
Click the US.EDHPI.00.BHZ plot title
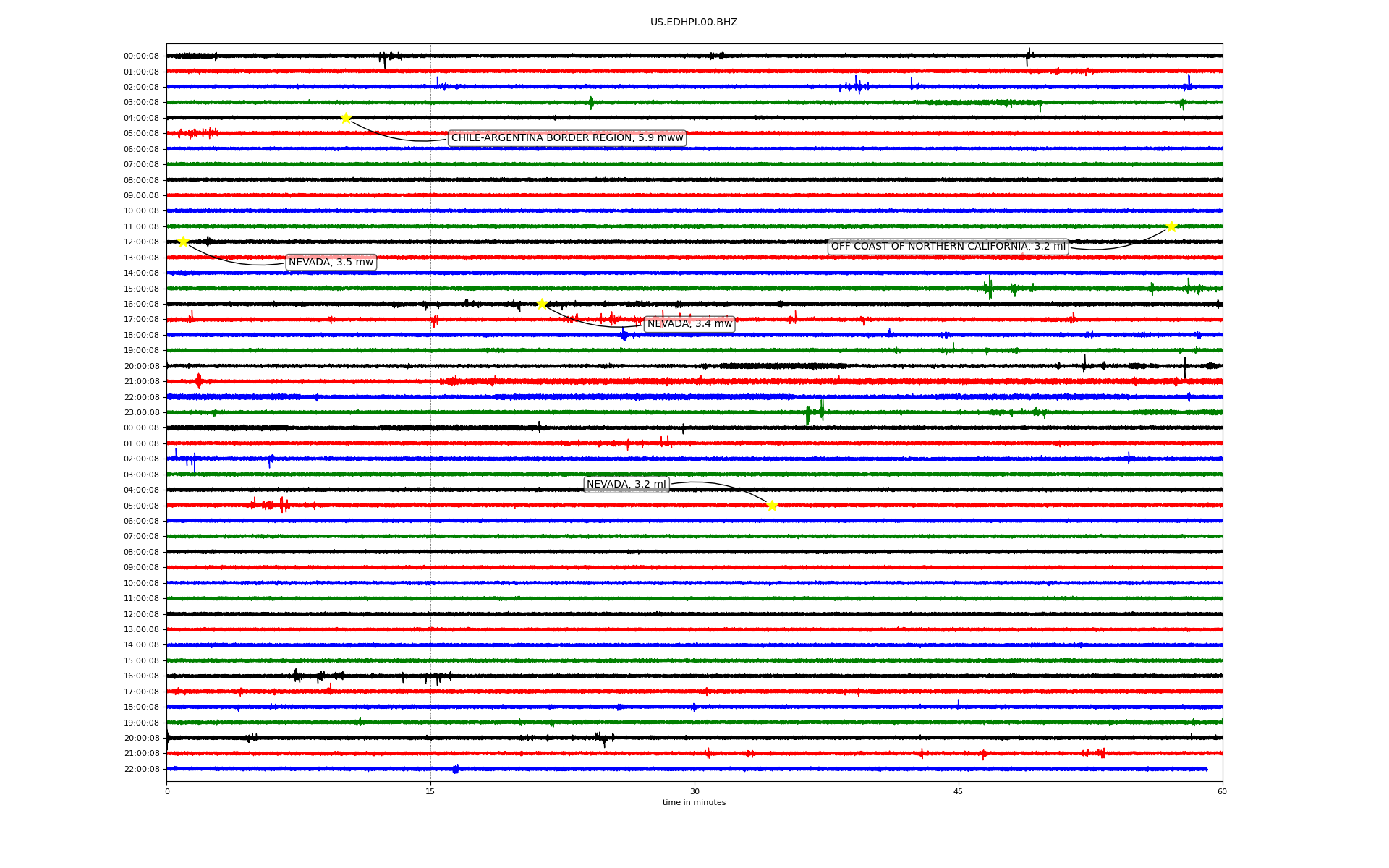[x=693, y=22]
